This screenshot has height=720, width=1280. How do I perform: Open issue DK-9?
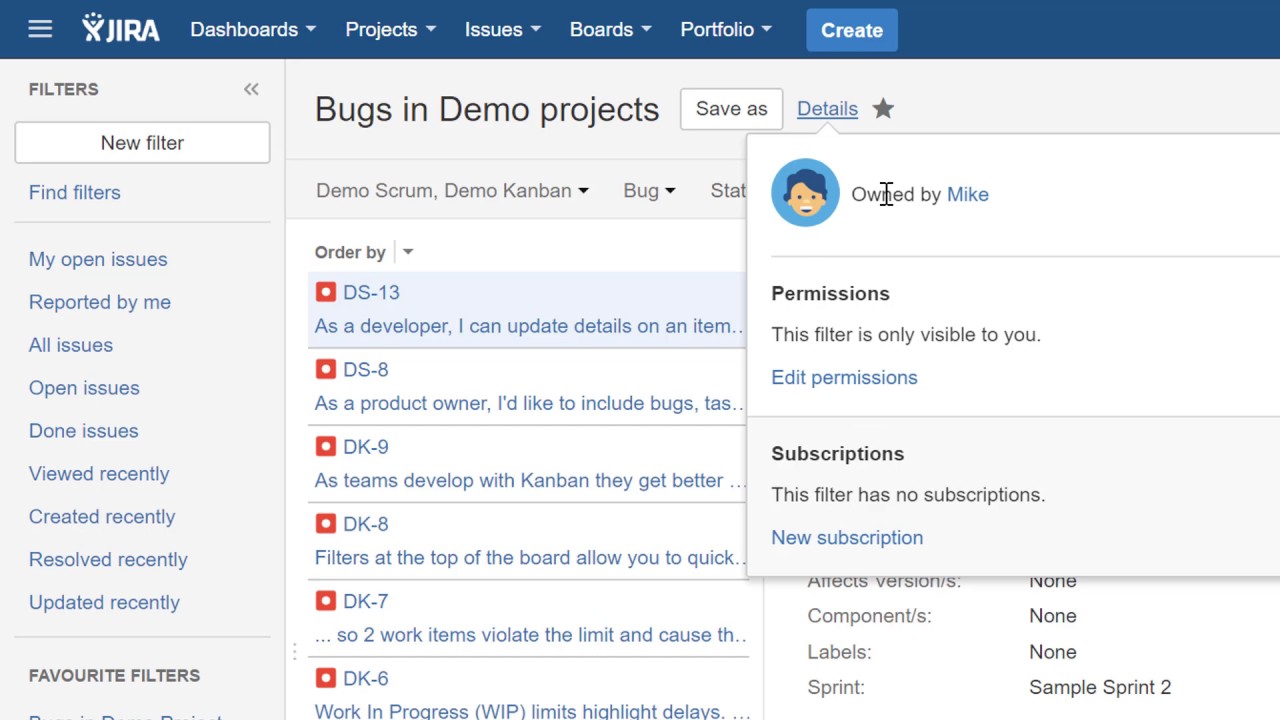(365, 446)
